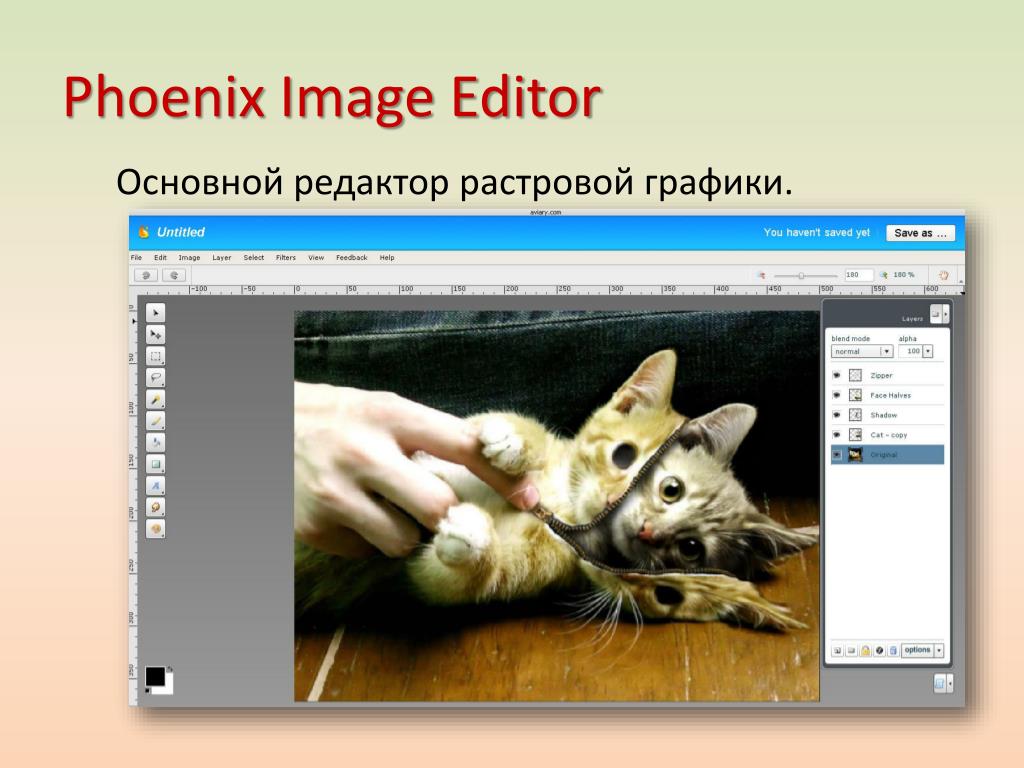
Task: Open the Help menu
Action: (387, 257)
